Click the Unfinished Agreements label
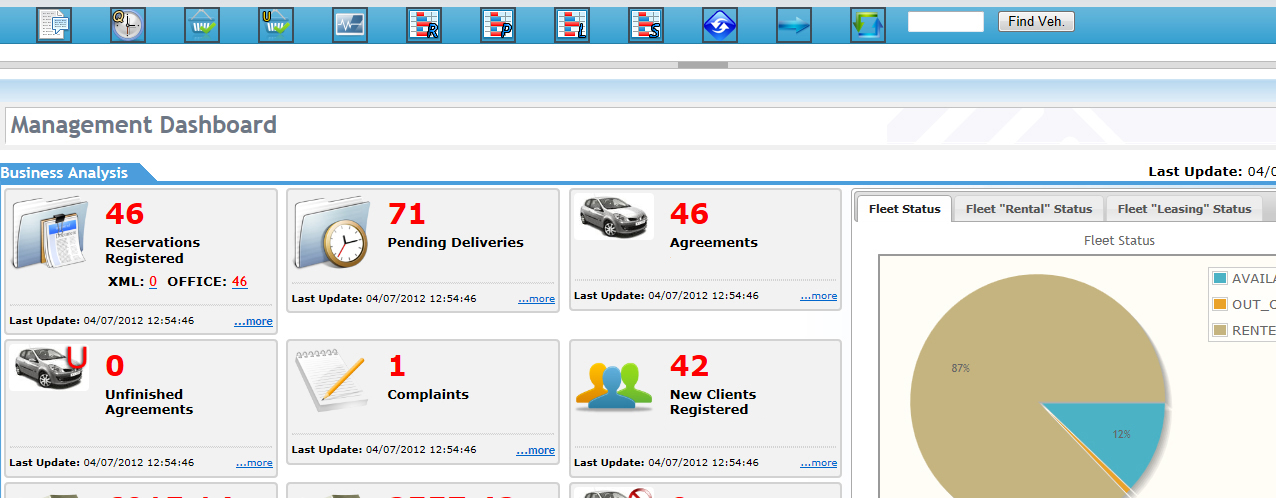 pos(149,402)
